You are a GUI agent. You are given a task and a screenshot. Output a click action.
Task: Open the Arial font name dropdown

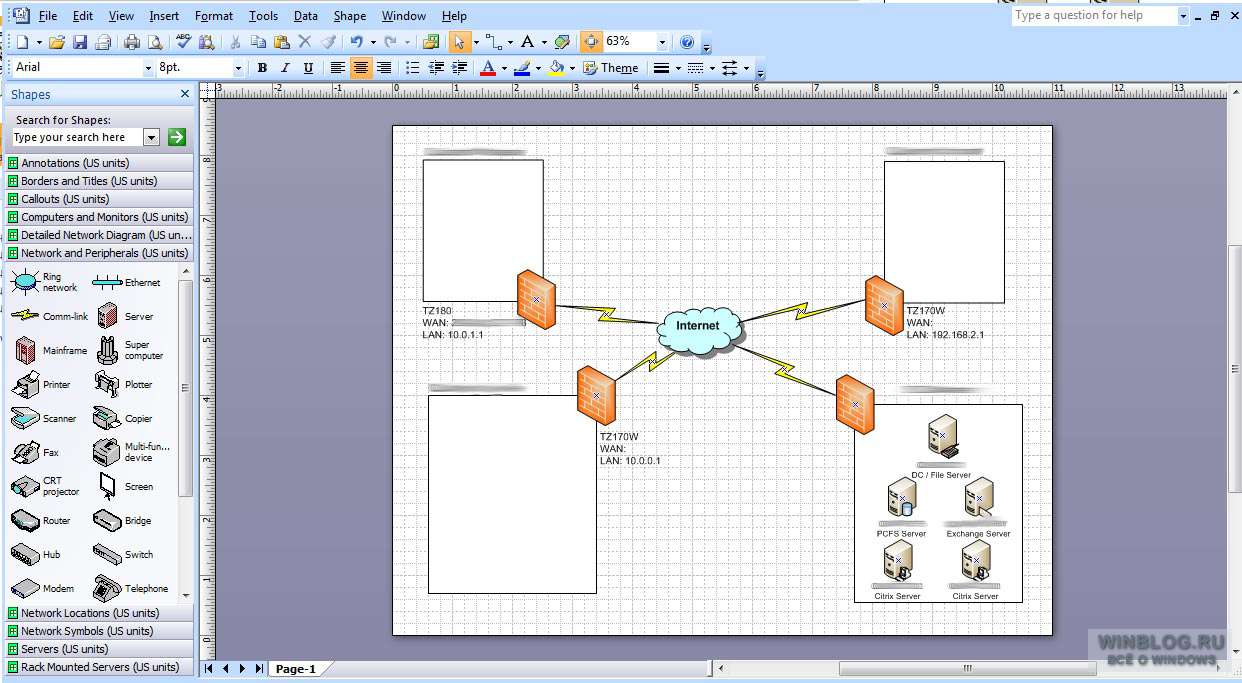146,68
